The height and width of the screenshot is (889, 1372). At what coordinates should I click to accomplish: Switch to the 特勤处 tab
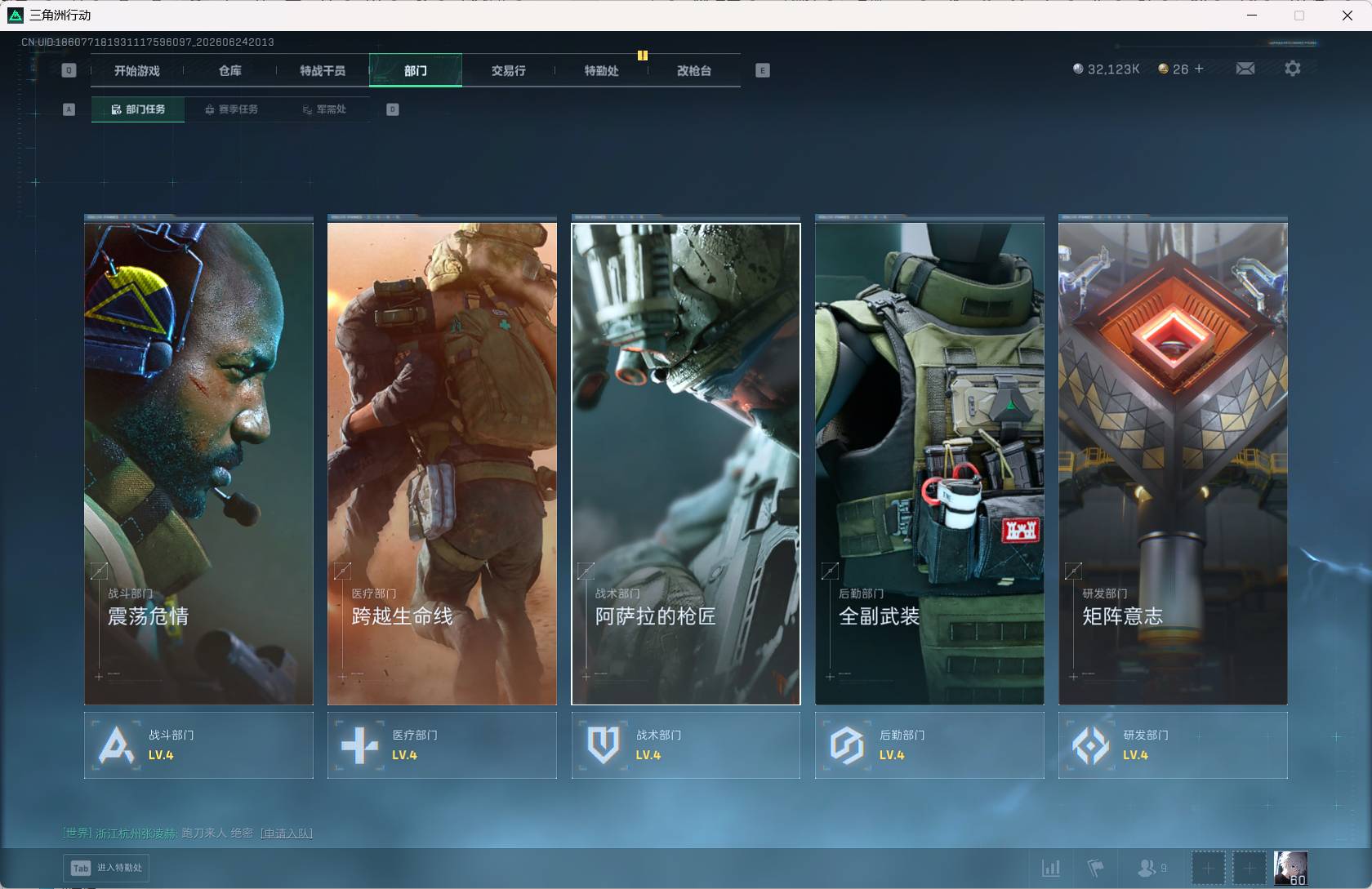[602, 70]
